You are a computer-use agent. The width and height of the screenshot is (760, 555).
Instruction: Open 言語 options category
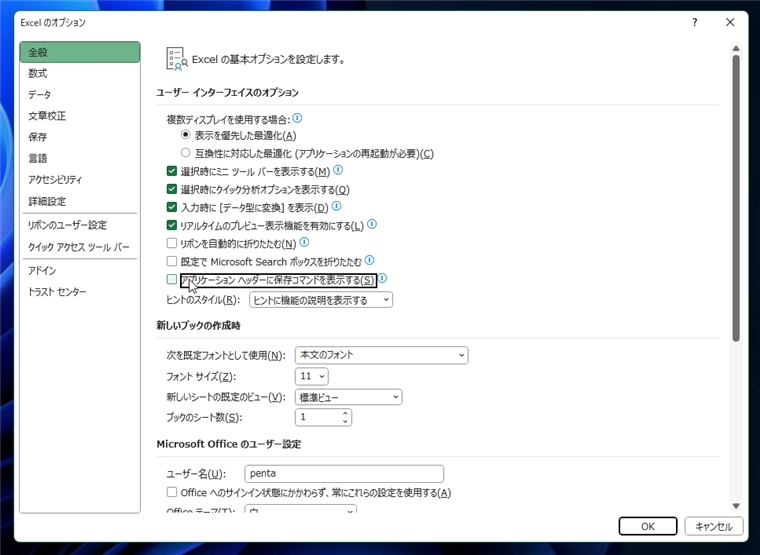[80, 159]
